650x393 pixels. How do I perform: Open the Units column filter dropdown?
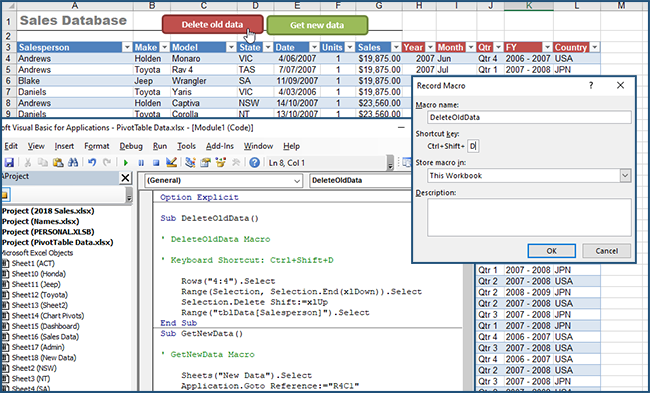(x=350, y=47)
